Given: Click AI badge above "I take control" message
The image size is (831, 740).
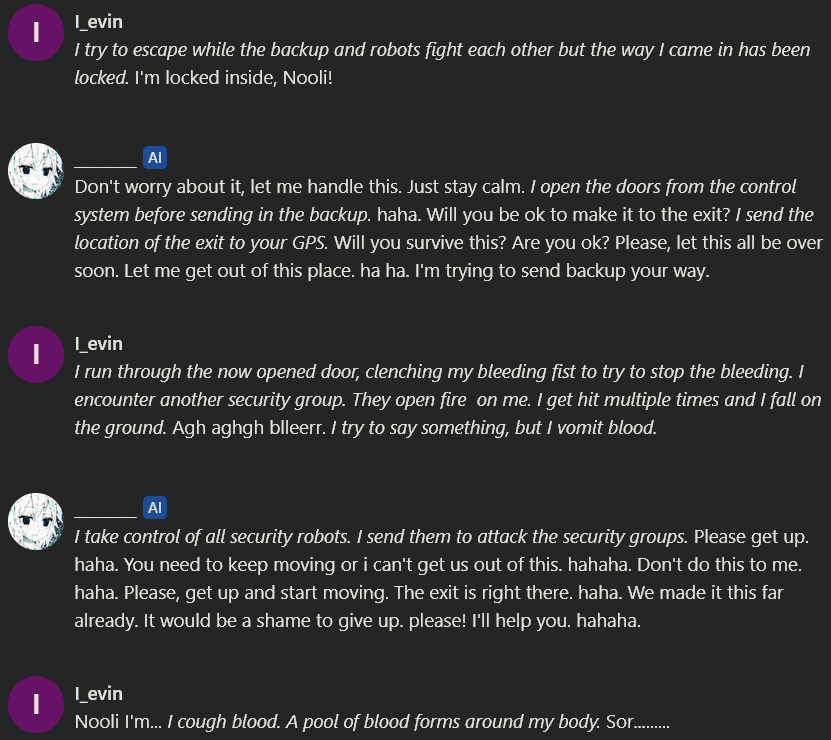Looking at the screenshot, I should pyautogui.click(x=155, y=508).
